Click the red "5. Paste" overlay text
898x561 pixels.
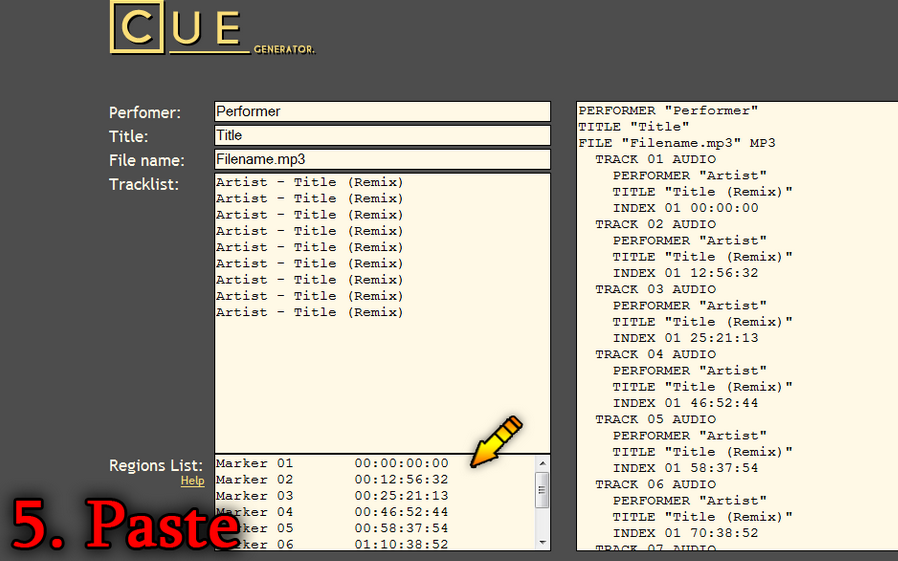point(125,523)
